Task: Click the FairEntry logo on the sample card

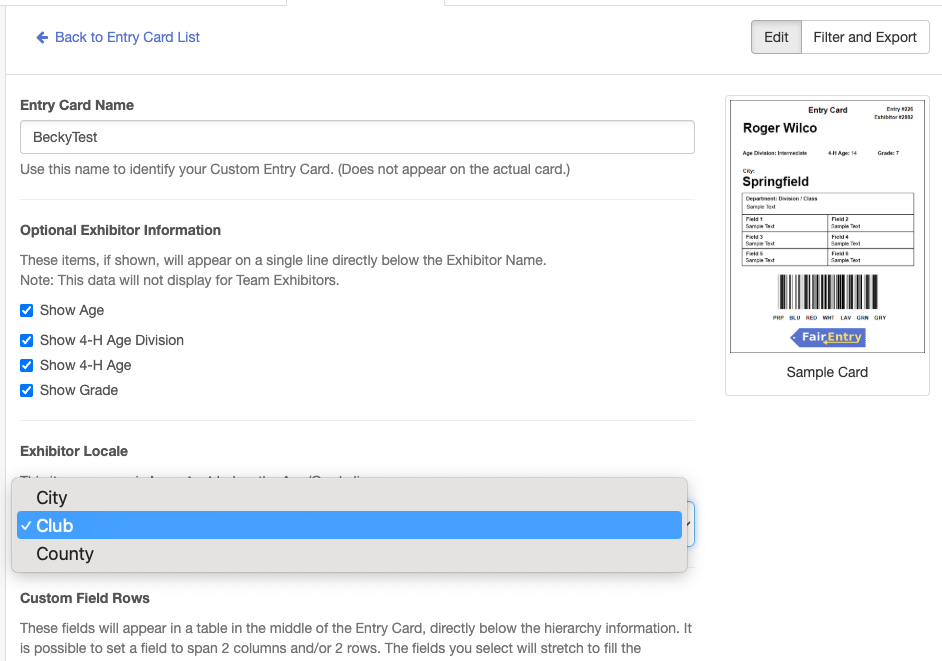Action: click(x=828, y=337)
